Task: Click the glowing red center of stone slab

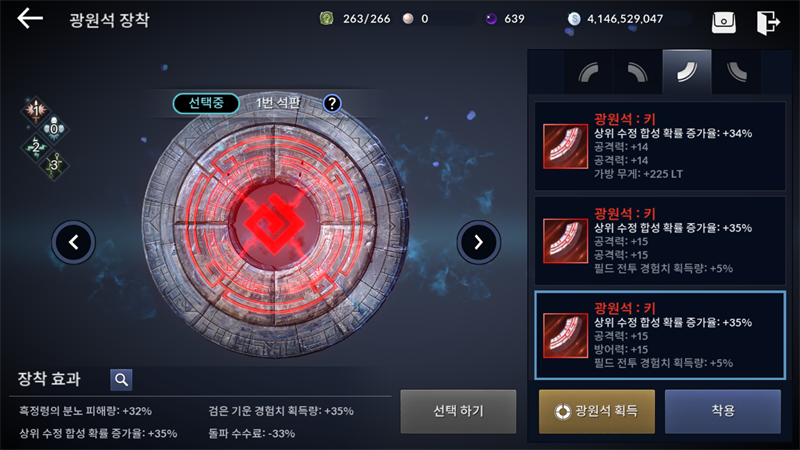Action: (x=274, y=224)
